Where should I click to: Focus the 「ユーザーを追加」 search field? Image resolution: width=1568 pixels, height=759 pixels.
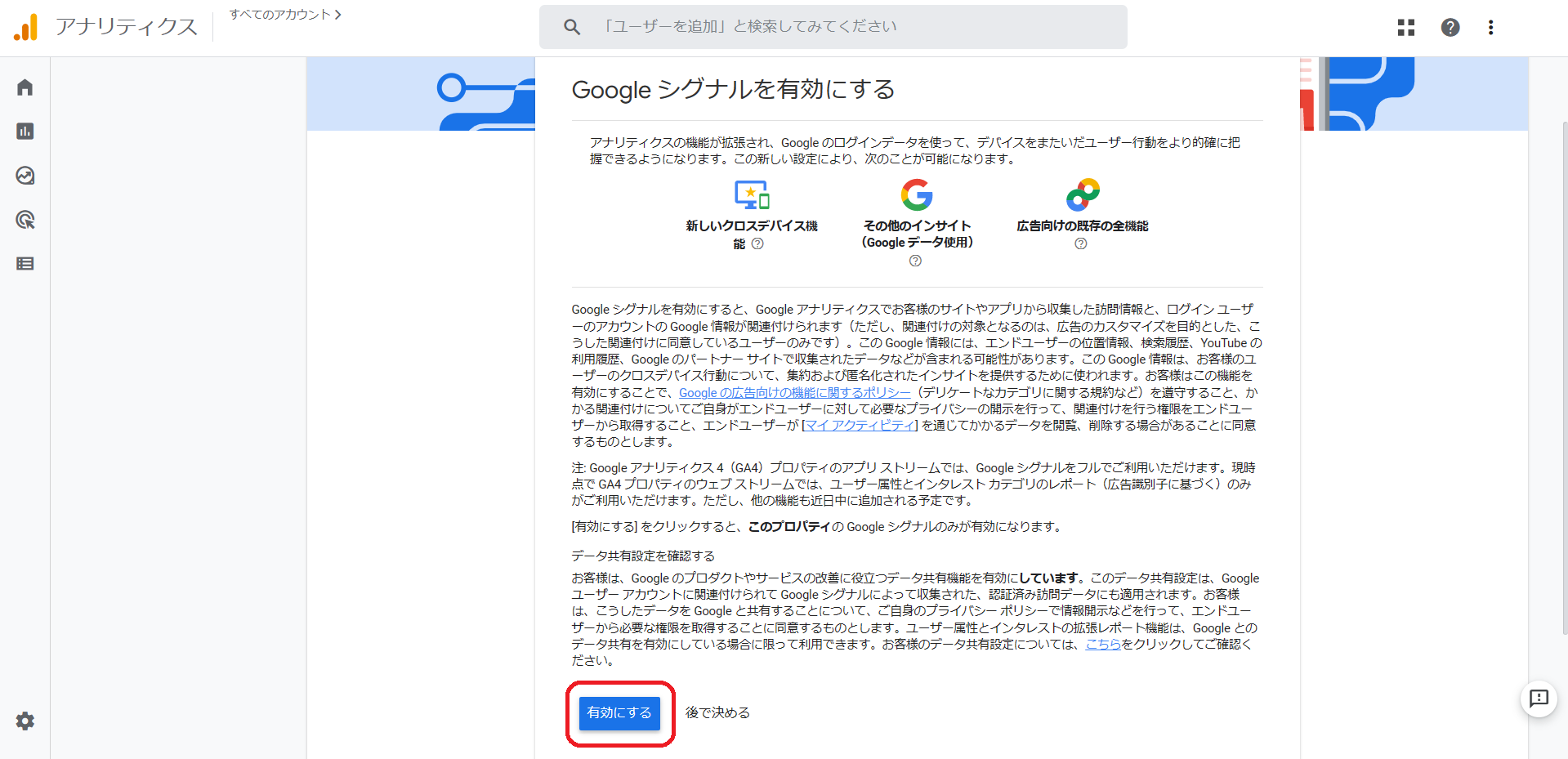point(833,27)
